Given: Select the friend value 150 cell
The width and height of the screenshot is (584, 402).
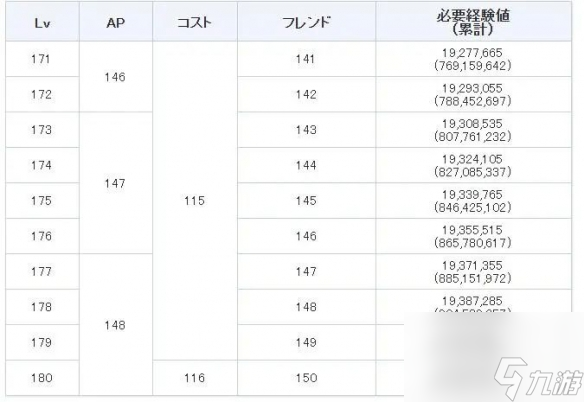Looking at the screenshot, I should tap(307, 378).
